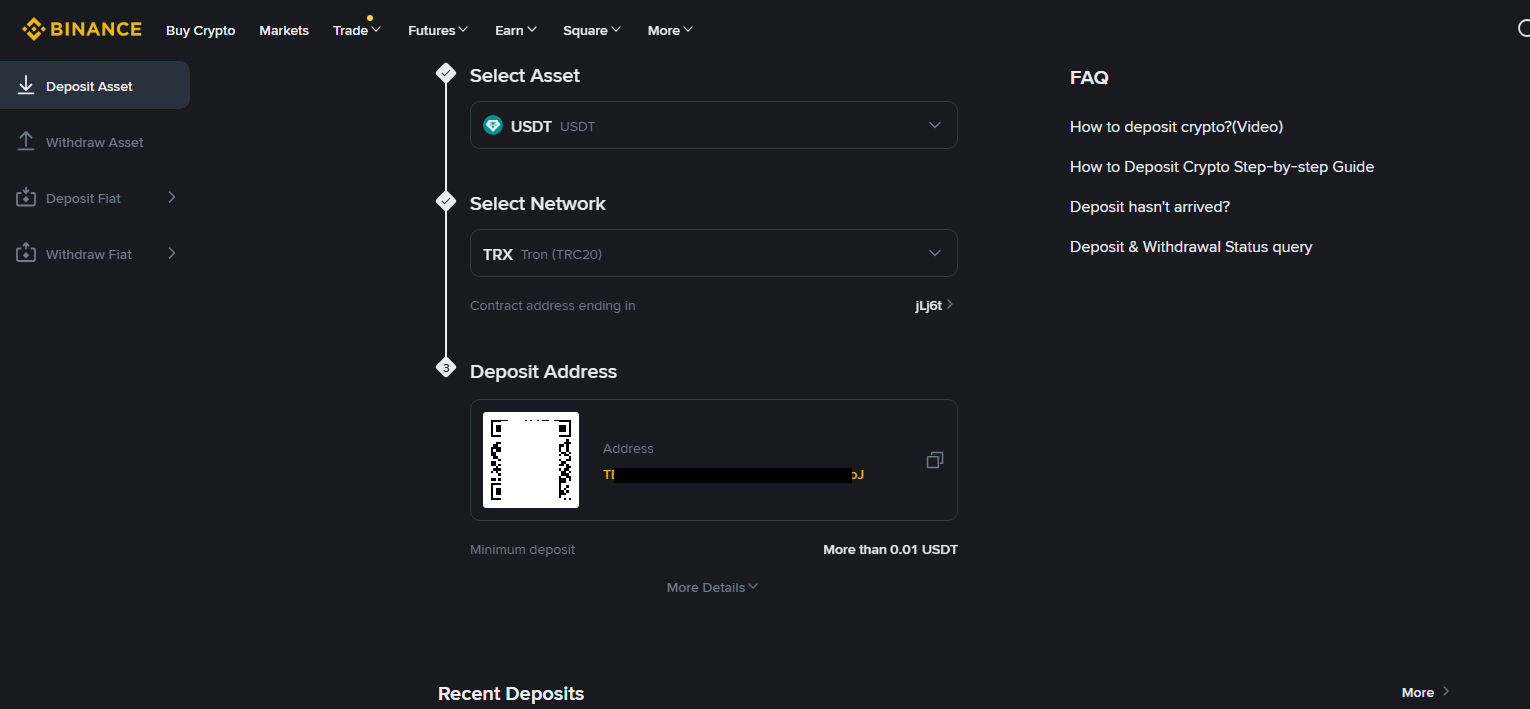
Task: Click the USDT coin icon
Action: [493, 125]
